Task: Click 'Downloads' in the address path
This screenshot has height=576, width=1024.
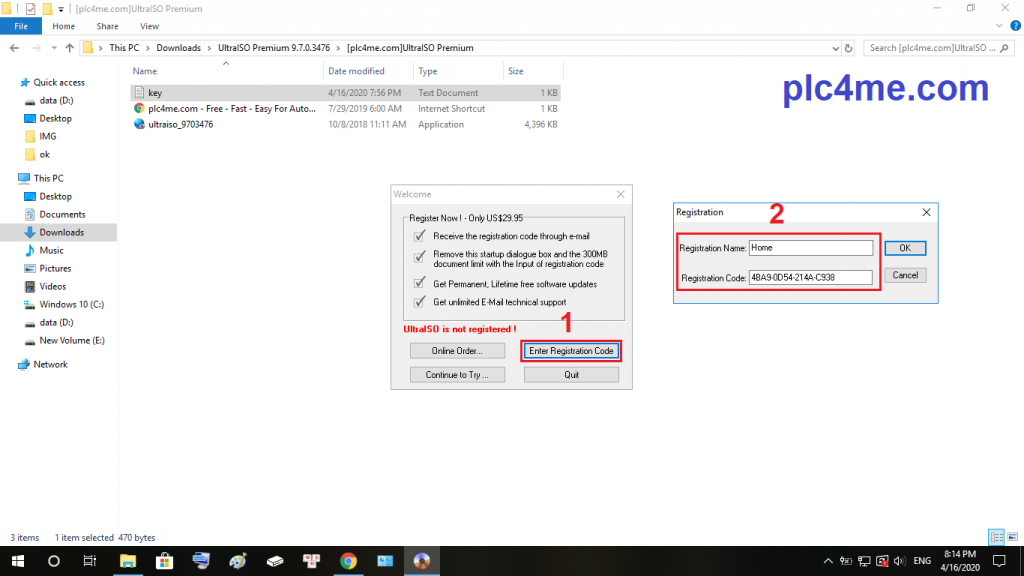Action: click(x=178, y=48)
